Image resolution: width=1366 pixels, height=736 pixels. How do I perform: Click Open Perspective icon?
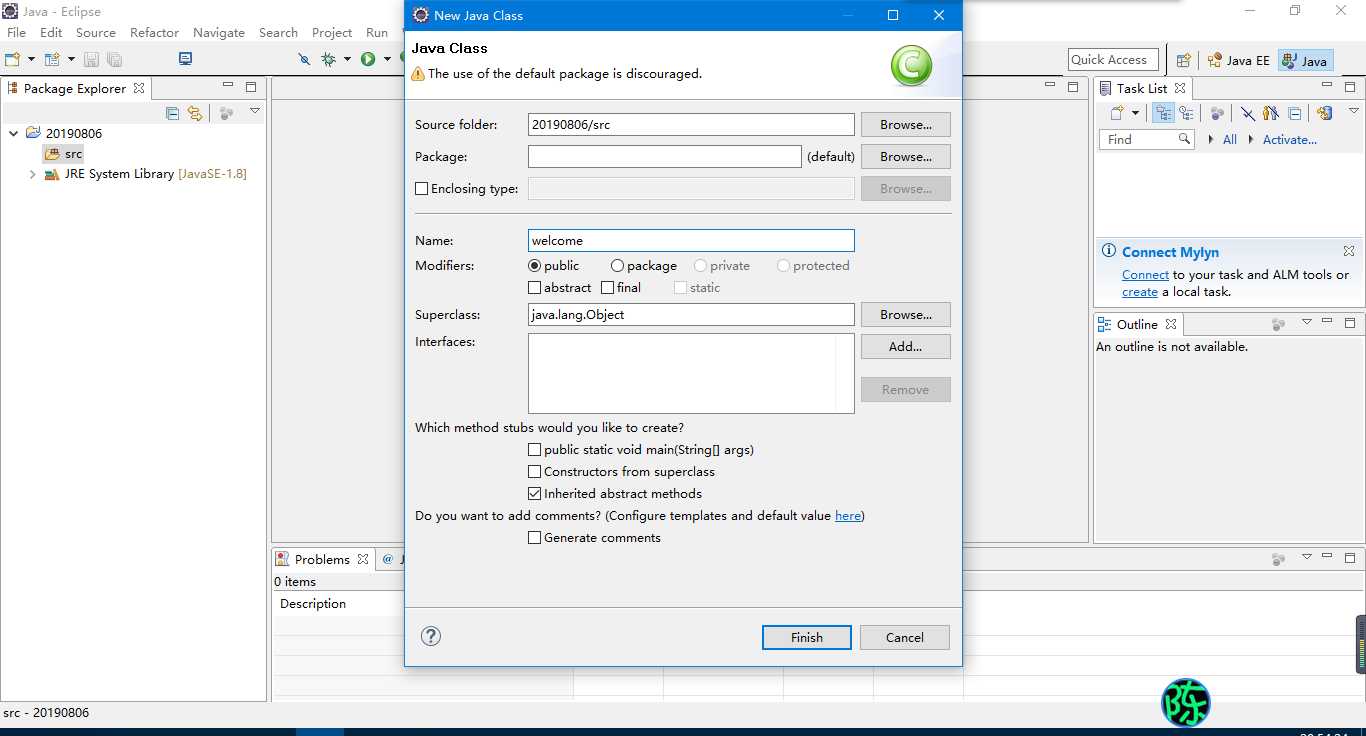pyautogui.click(x=1183, y=60)
